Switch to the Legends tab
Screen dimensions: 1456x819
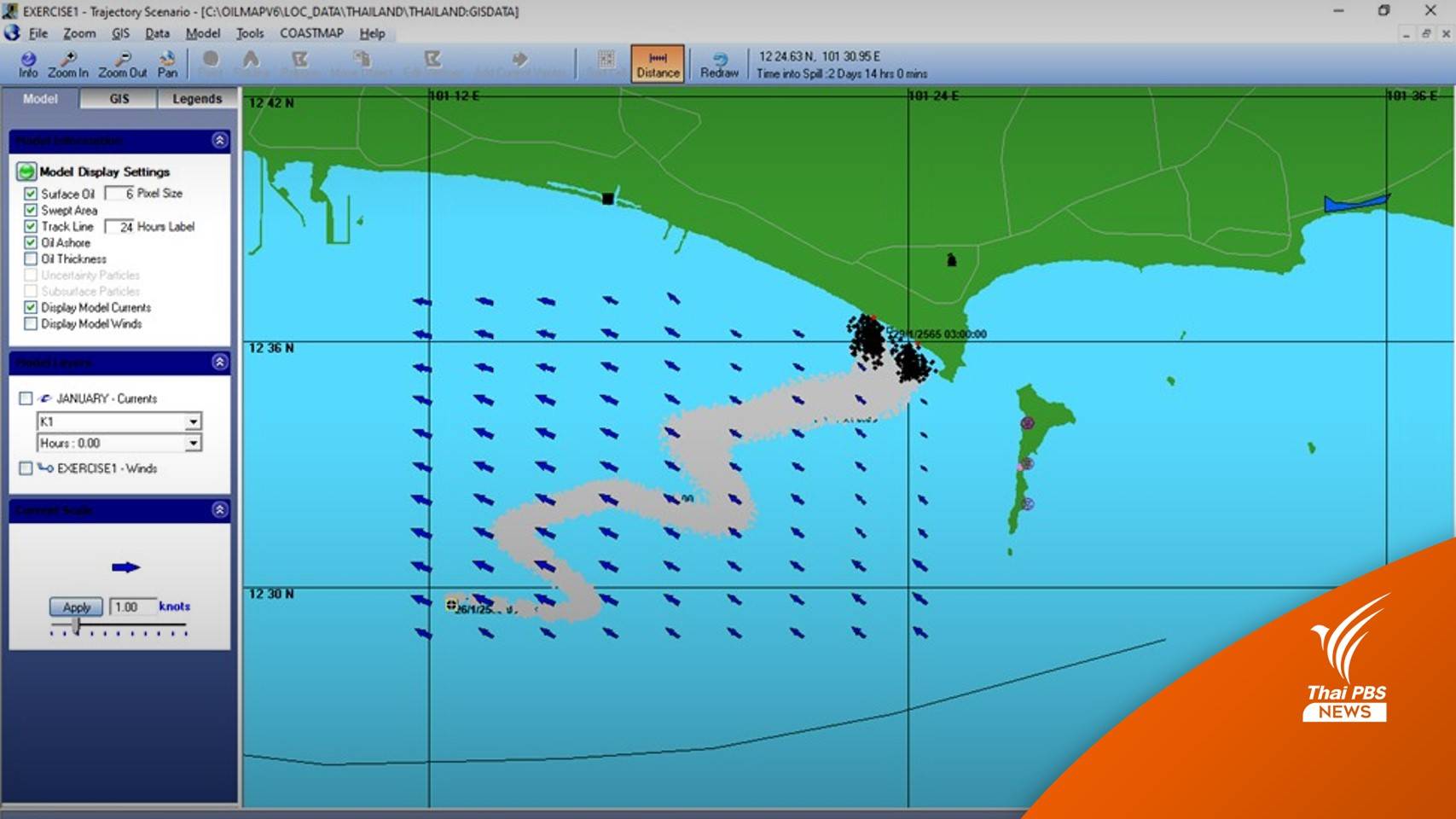197,99
